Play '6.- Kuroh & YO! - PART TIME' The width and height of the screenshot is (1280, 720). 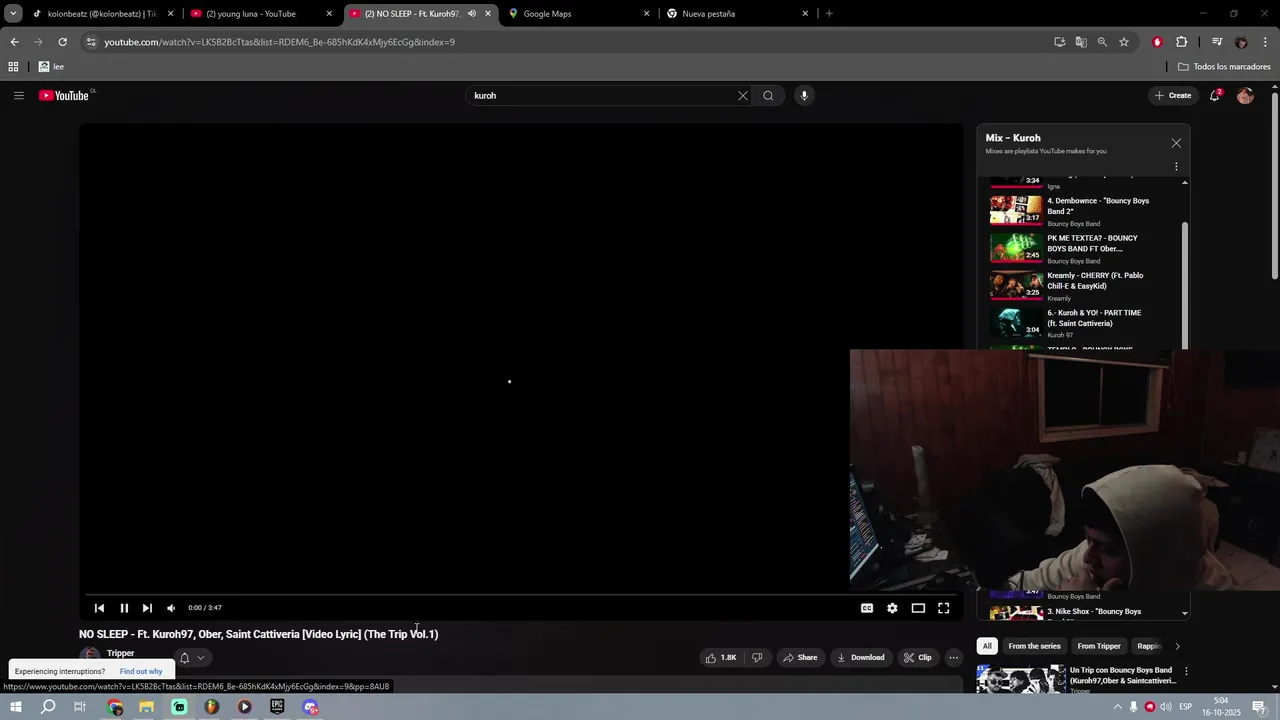1082,323
